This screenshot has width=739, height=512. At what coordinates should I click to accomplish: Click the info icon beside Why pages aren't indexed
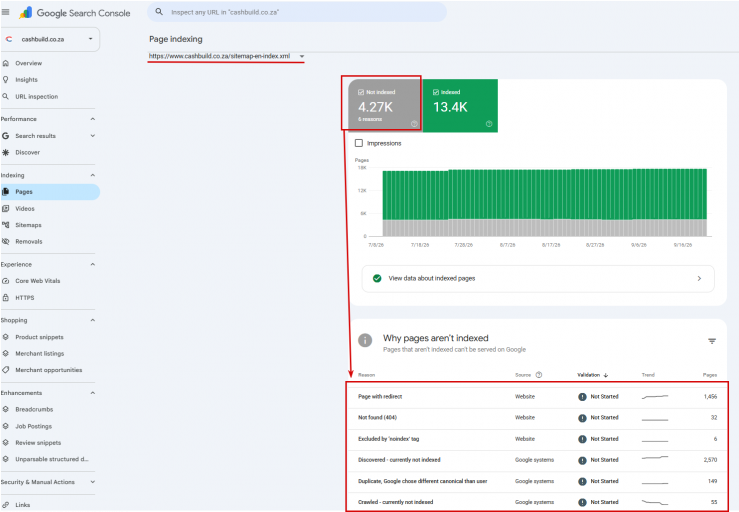[365, 340]
